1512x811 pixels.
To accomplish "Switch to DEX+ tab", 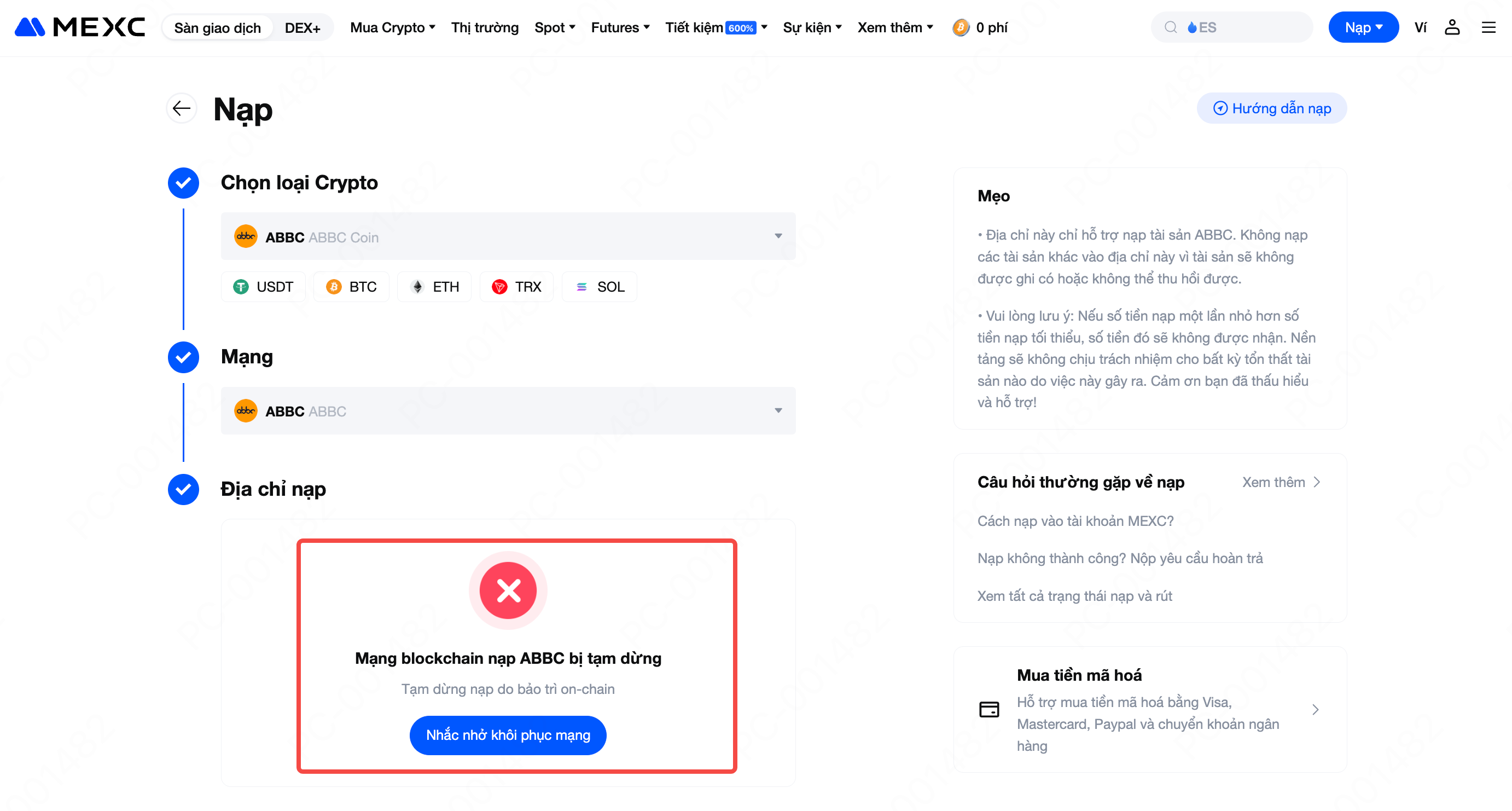I will 303,27.
